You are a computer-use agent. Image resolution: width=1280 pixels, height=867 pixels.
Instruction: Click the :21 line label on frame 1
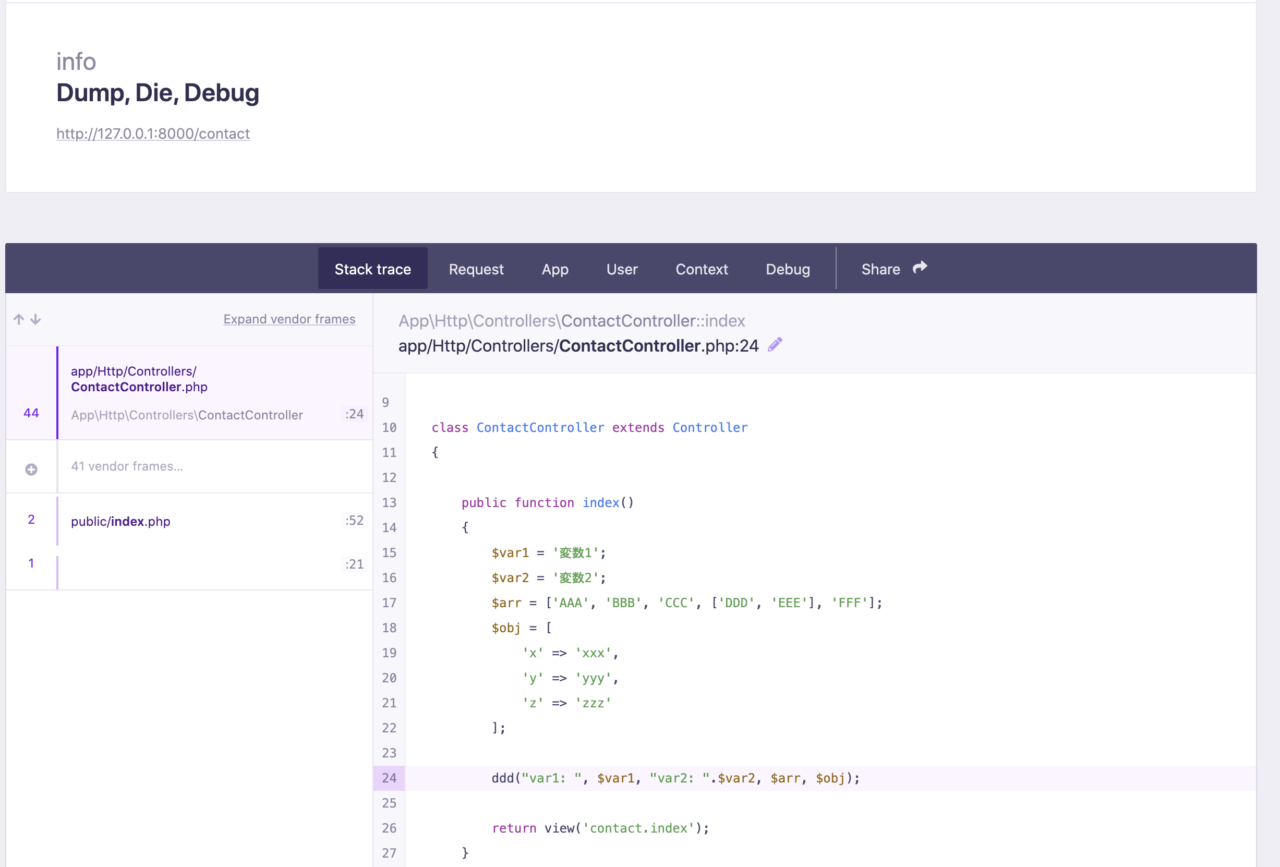(x=354, y=564)
